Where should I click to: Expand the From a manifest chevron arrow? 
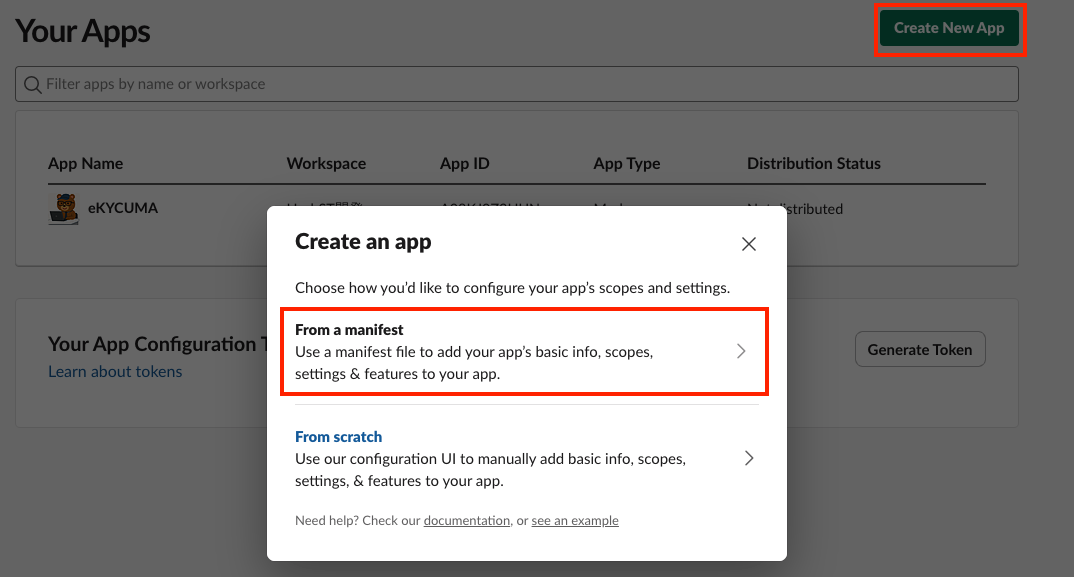coord(741,352)
